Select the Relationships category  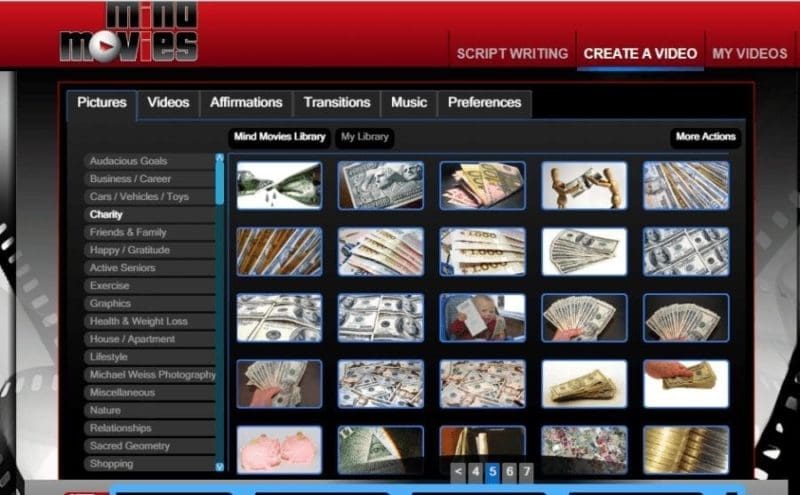[x=149, y=428]
